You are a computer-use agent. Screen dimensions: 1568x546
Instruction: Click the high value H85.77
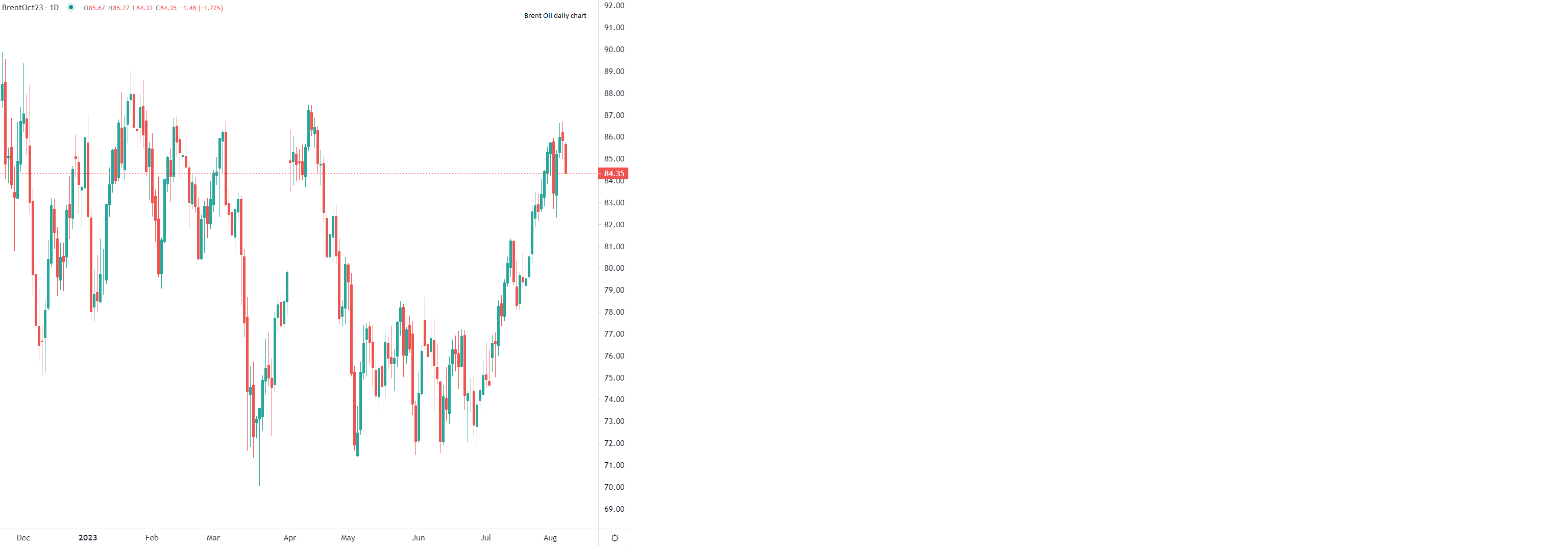pyautogui.click(x=119, y=8)
